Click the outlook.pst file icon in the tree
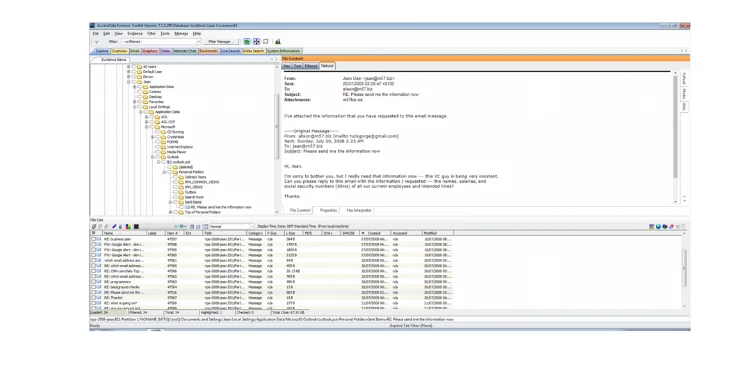The height and width of the screenshot is (366, 750). pyautogui.click(x=169, y=162)
